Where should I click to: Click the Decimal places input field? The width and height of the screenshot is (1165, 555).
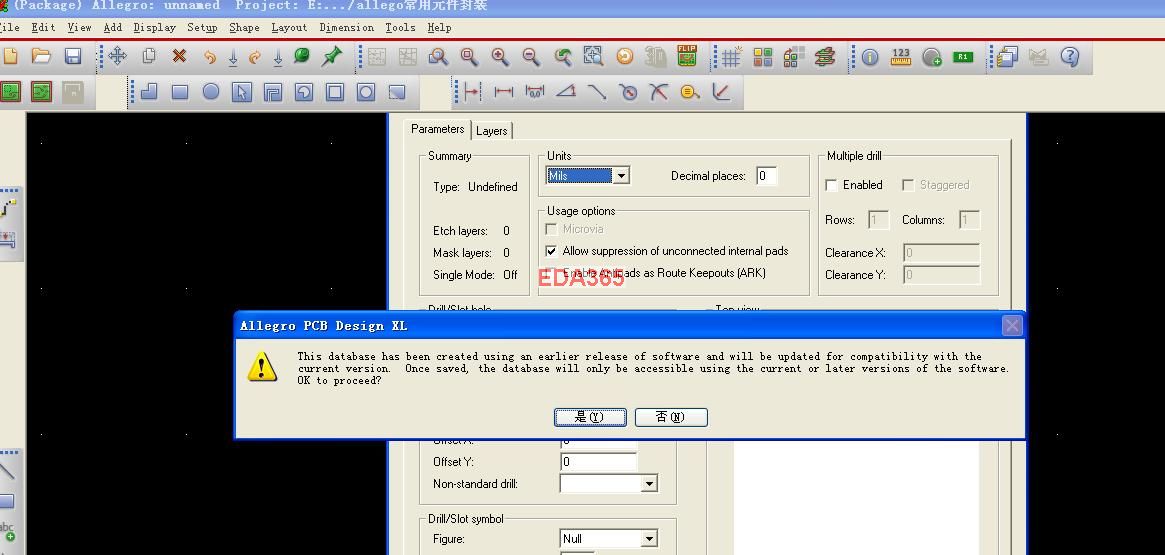(x=767, y=176)
